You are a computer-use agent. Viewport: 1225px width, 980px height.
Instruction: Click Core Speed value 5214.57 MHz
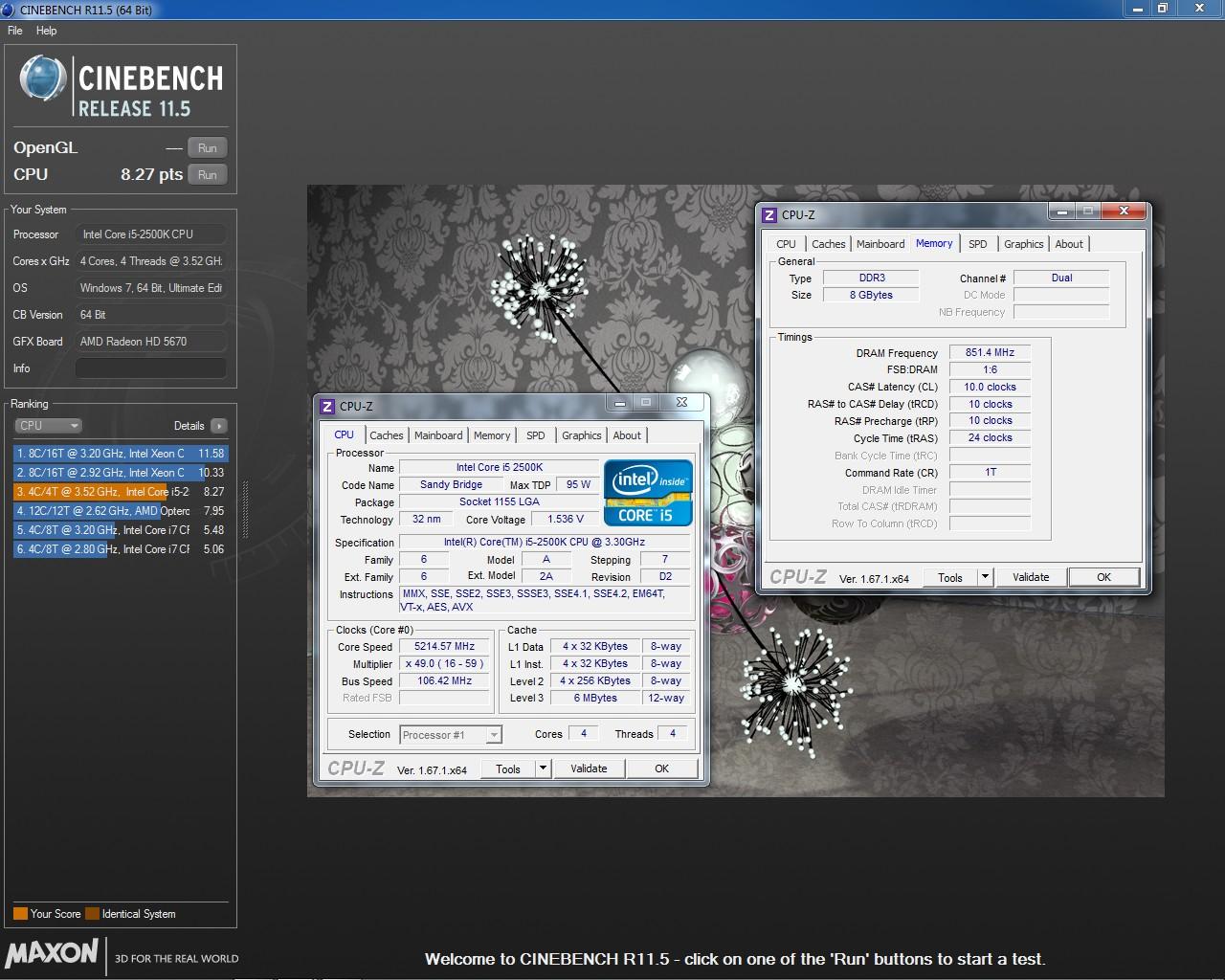coord(445,647)
